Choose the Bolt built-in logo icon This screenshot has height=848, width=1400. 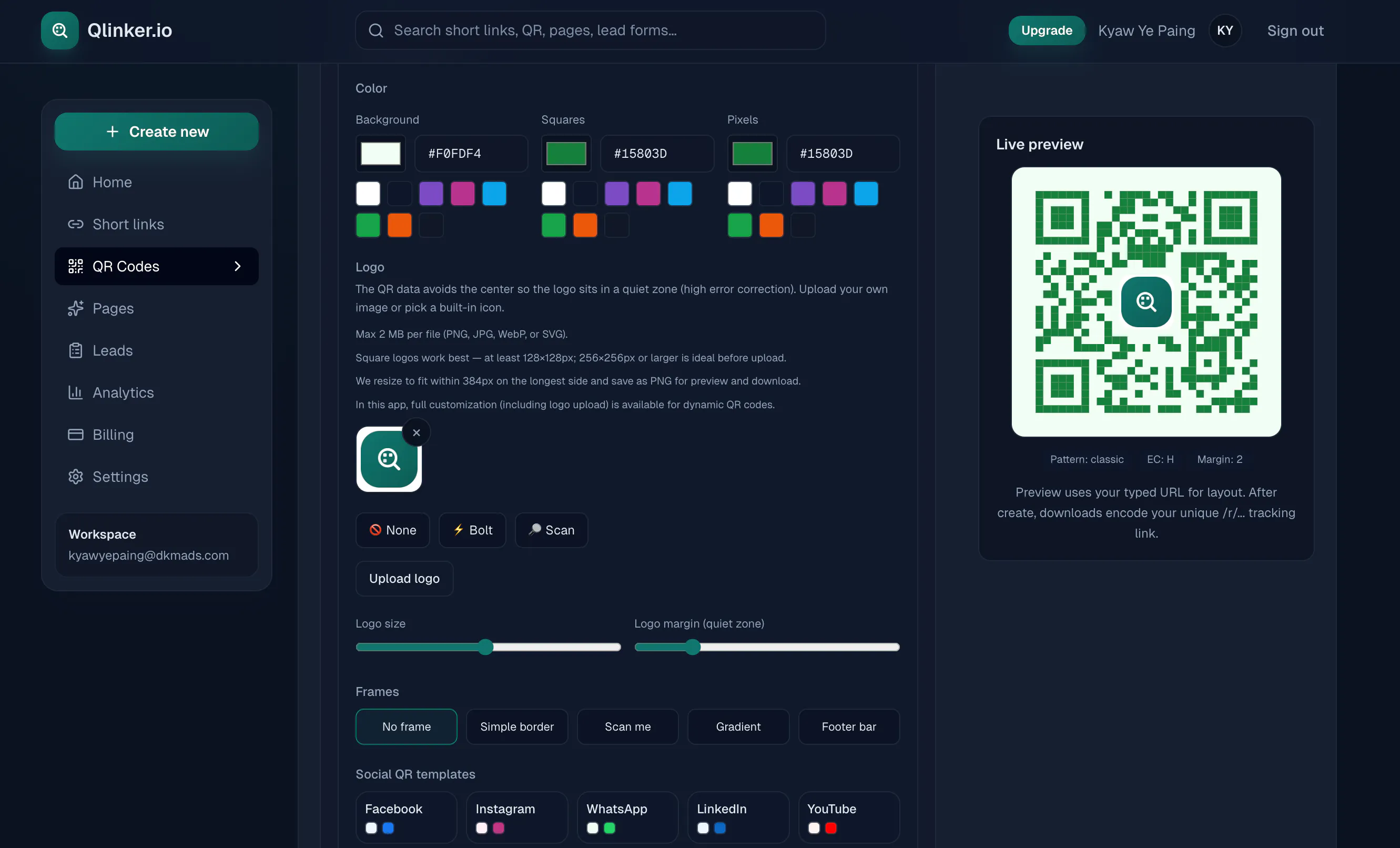pos(472,530)
